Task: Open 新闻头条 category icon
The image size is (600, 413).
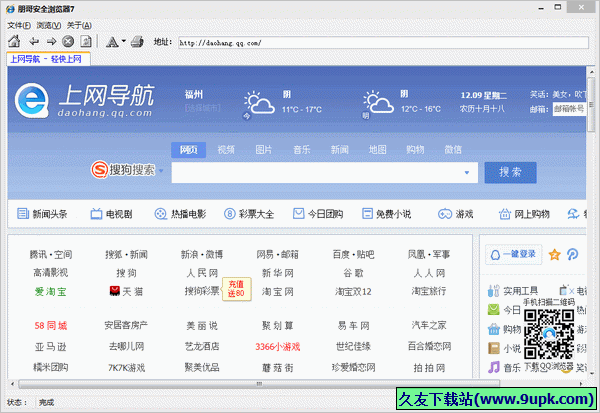Action: click(23, 214)
